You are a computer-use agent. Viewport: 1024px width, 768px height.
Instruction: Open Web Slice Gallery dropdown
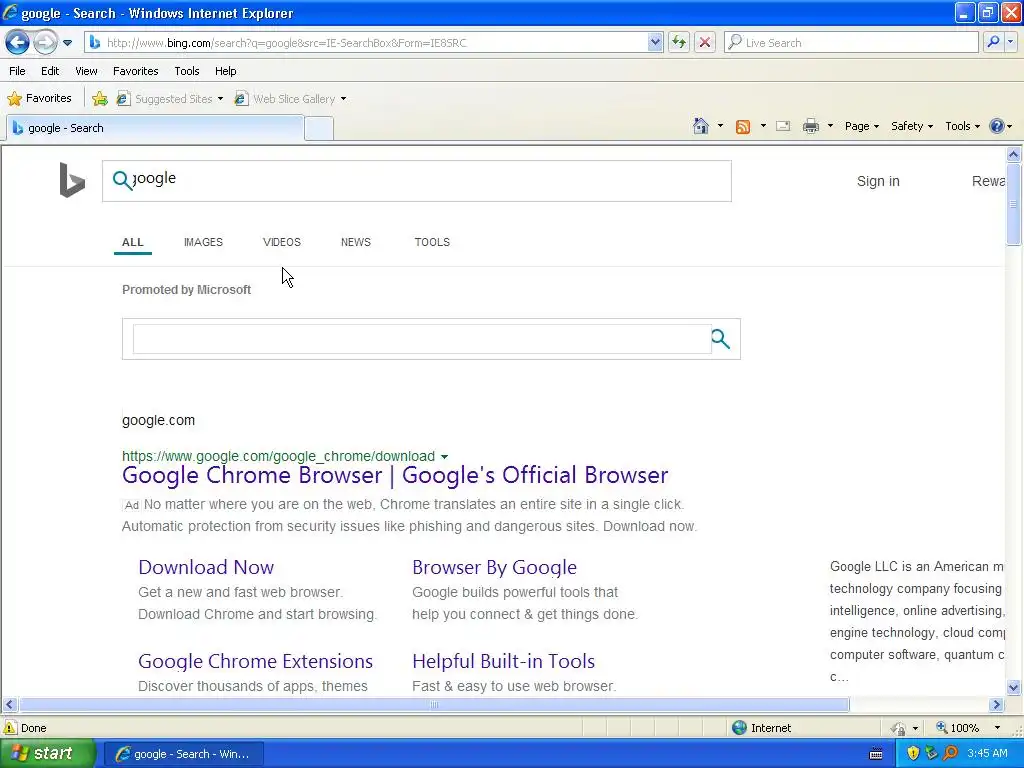point(291,99)
